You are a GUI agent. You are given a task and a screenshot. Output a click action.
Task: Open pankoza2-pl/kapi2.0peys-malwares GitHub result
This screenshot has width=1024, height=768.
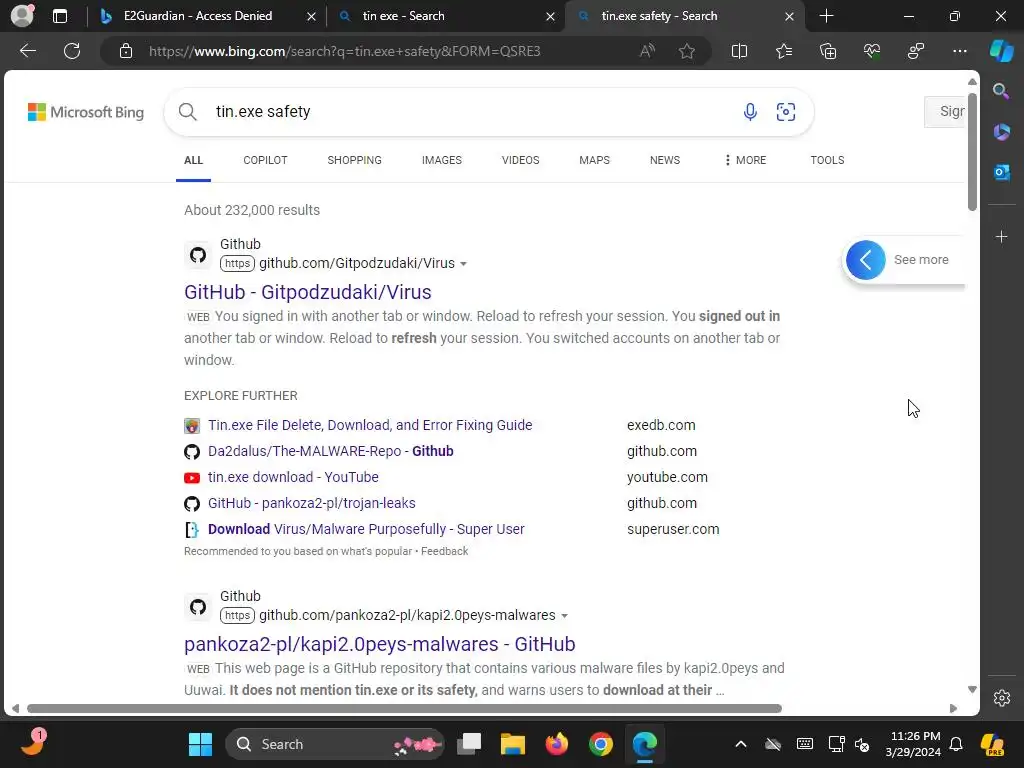click(x=379, y=644)
